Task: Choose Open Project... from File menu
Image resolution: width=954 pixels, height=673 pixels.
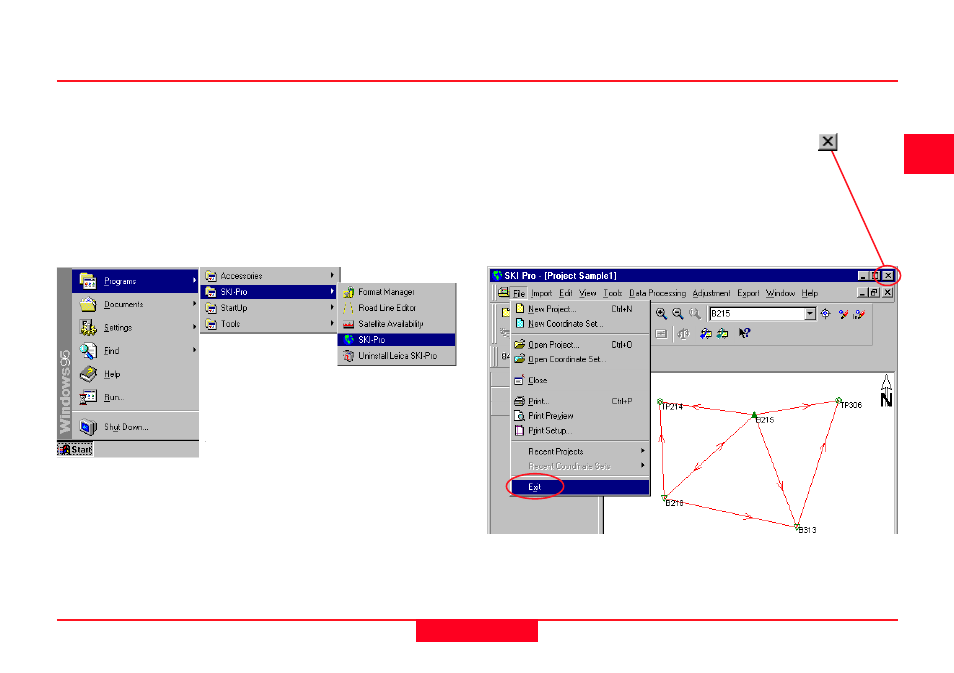Action: tap(580, 344)
